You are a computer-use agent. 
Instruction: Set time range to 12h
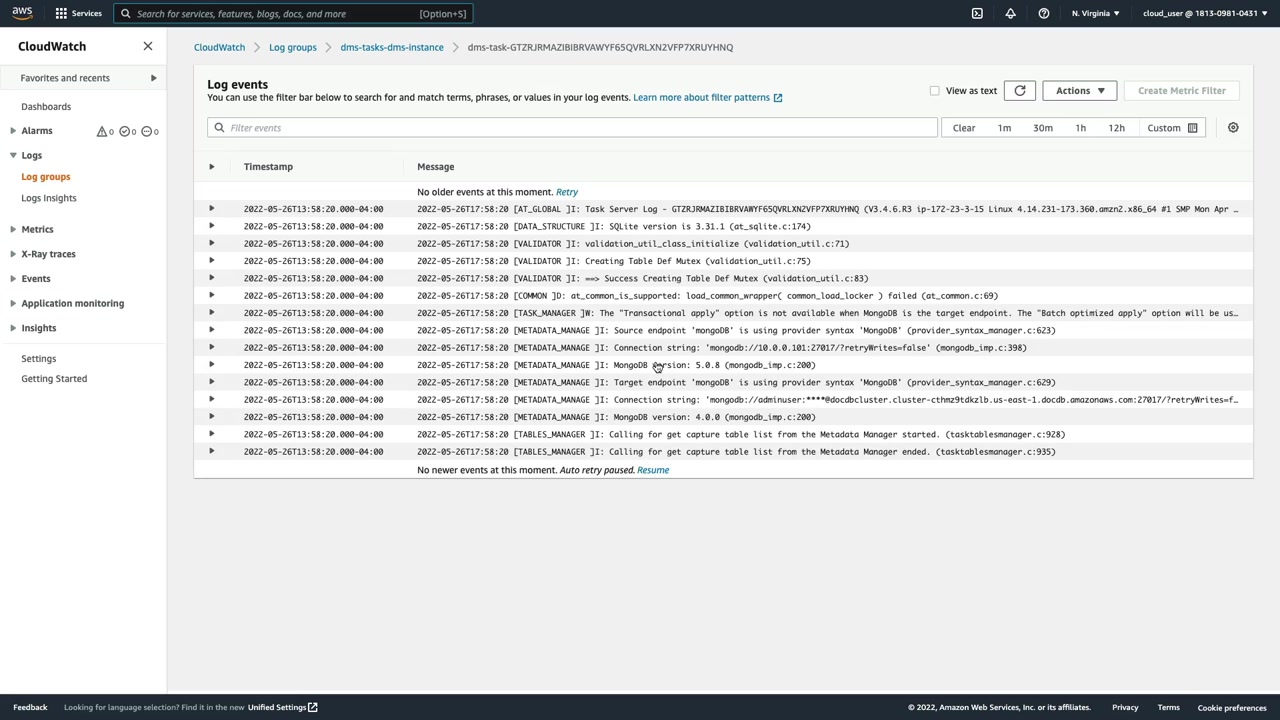point(1117,128)
